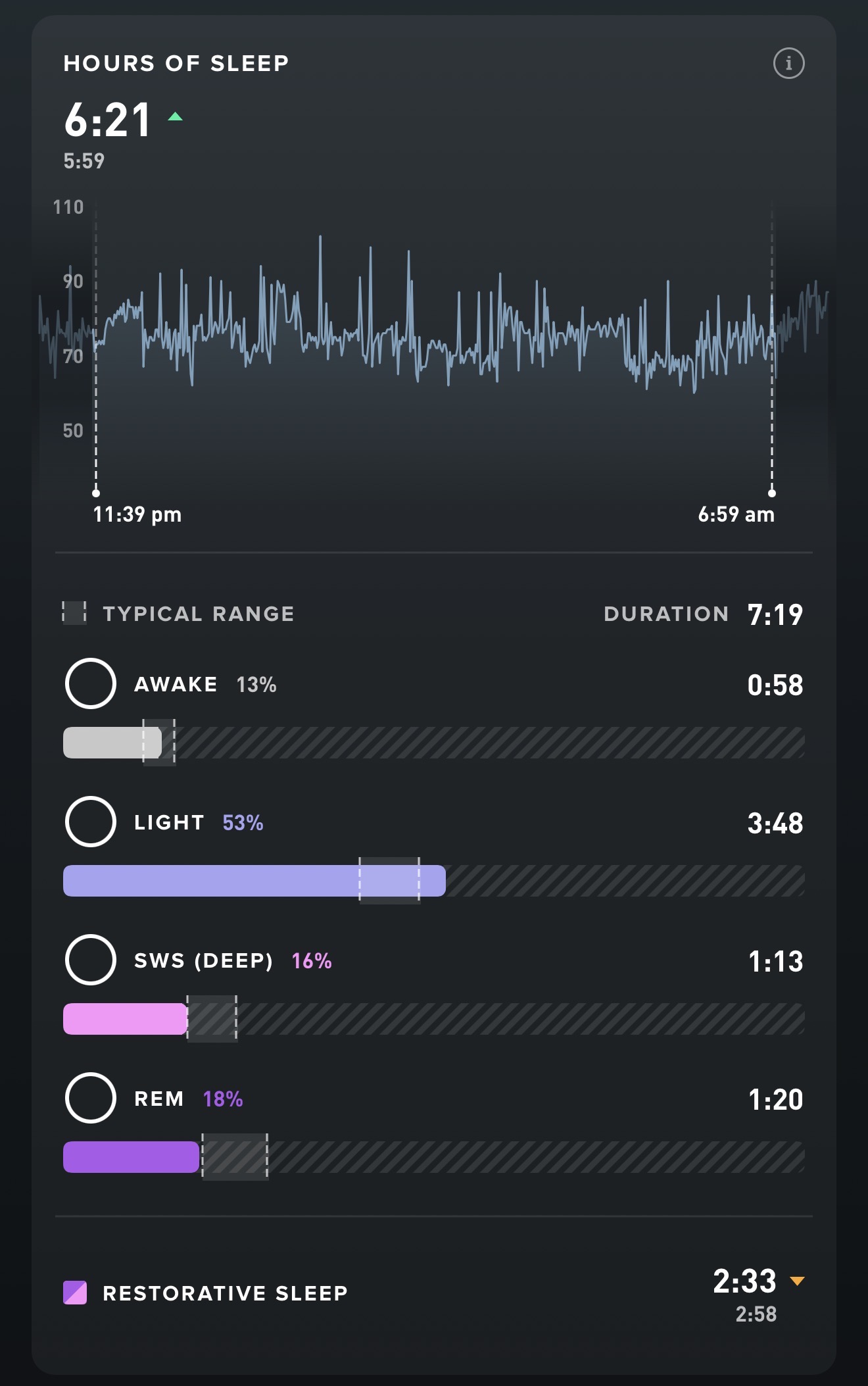The image size is (868, 1386).
Task: Open the sleep info icon
Action: pos(788,64)
